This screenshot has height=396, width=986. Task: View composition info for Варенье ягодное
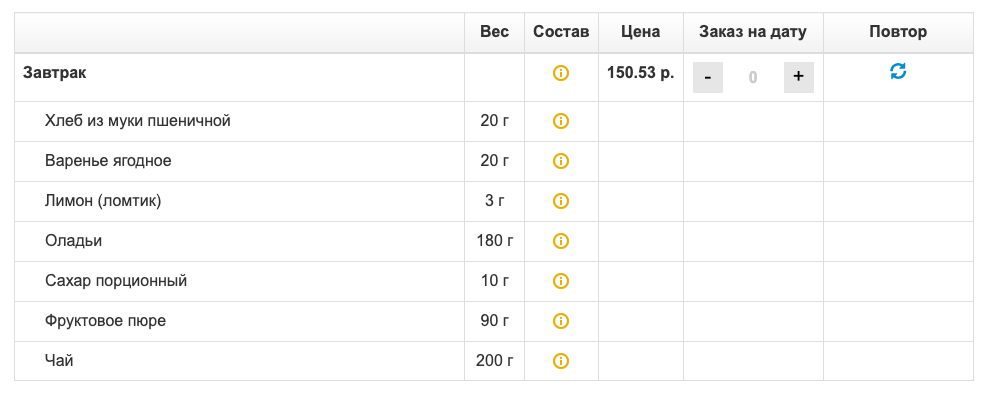click(x=560, y=161)
